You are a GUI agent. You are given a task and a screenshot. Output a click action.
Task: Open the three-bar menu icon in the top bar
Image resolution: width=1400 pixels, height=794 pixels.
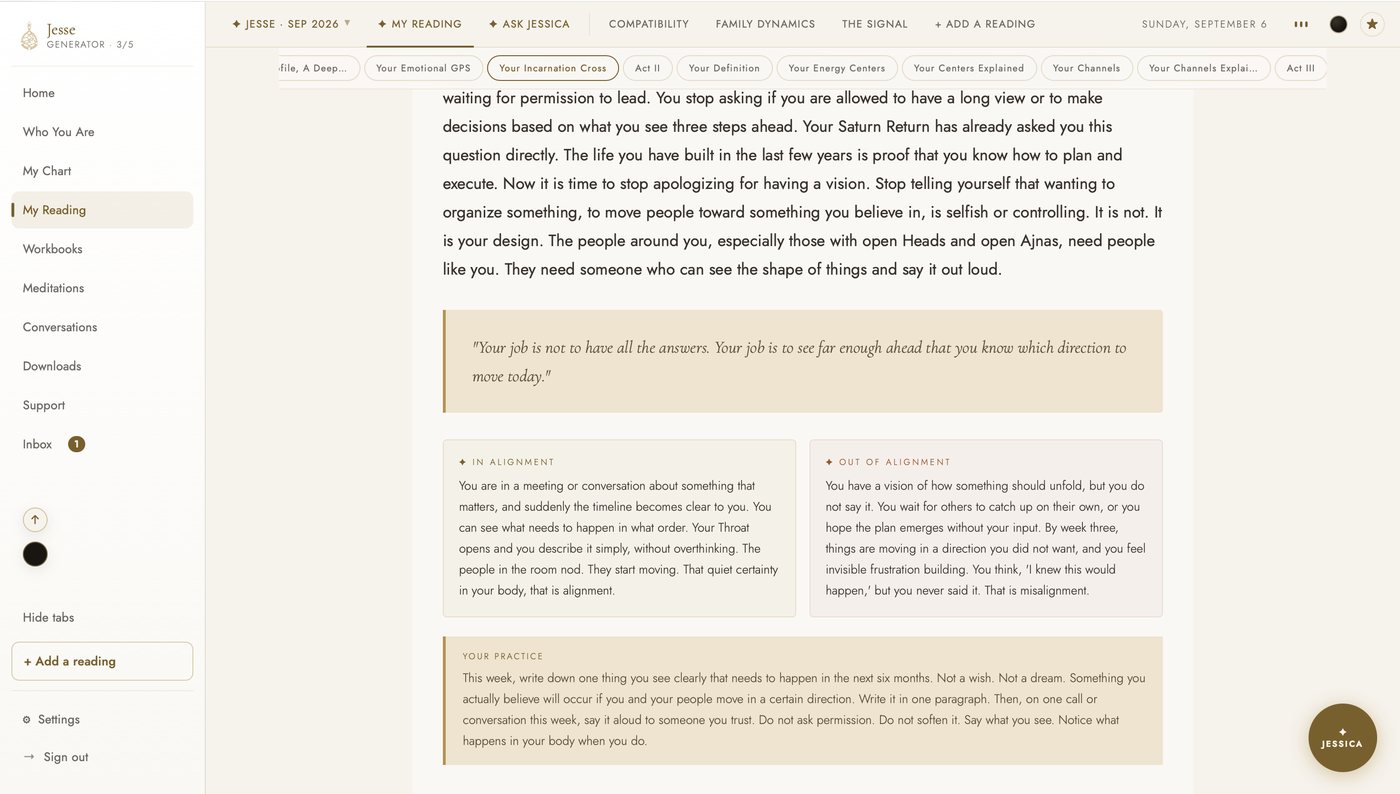point(1301,24)
